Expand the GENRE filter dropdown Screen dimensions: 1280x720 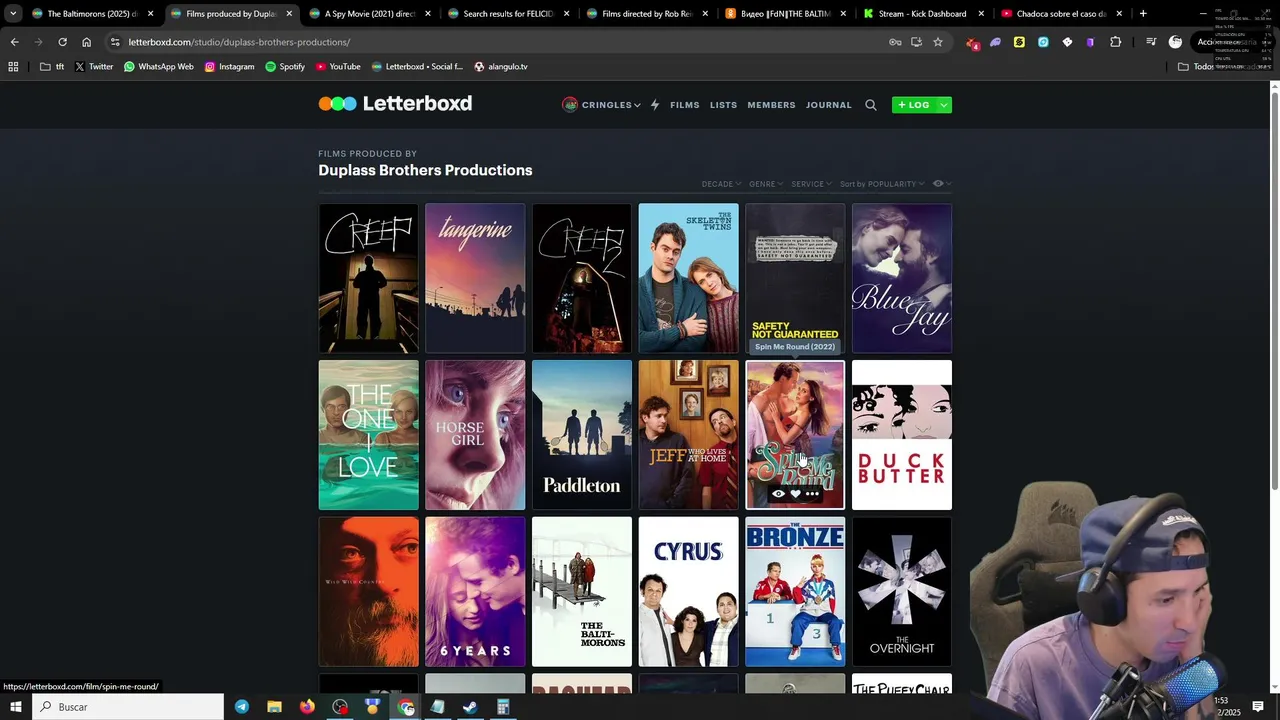click(x=765, y=184)
